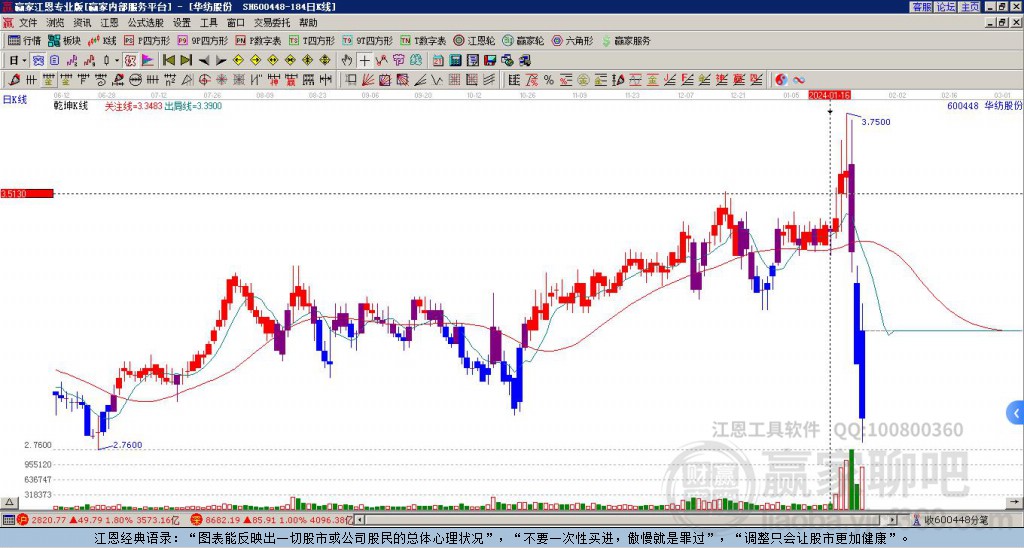
Task: Open the 设置 menu
Action: click(182, 23)
